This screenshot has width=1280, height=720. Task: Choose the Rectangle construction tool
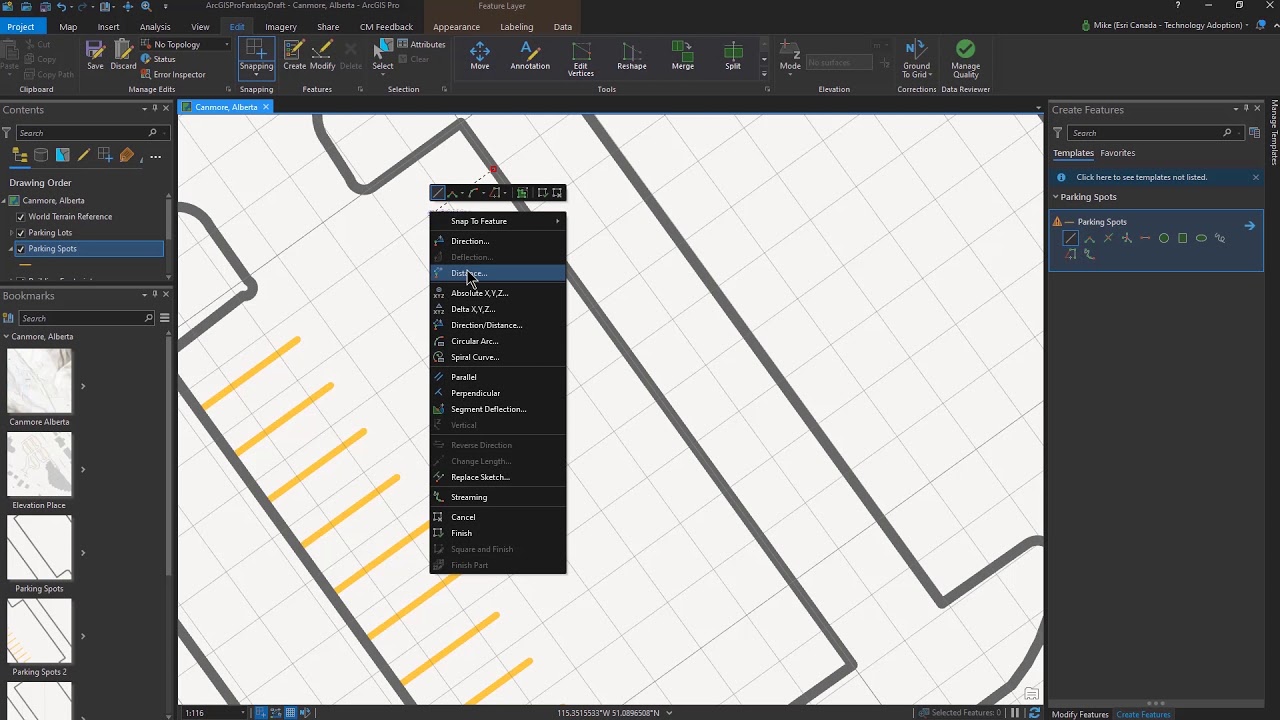1183,238
